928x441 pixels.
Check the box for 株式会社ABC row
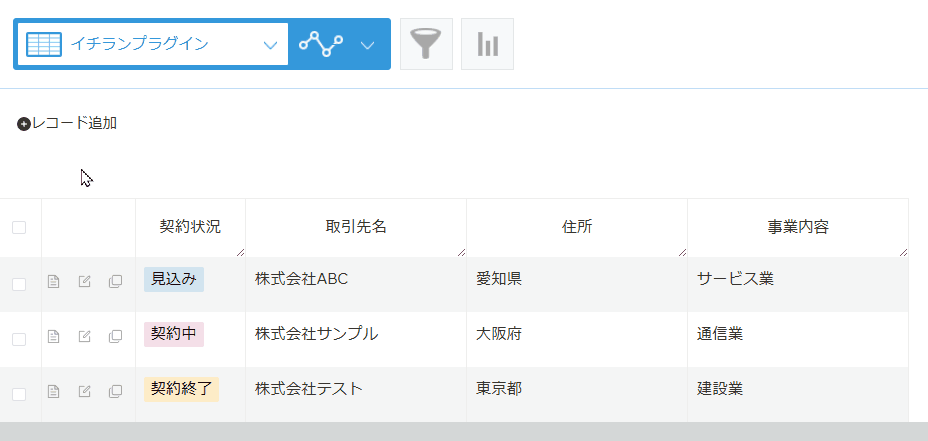19,284
